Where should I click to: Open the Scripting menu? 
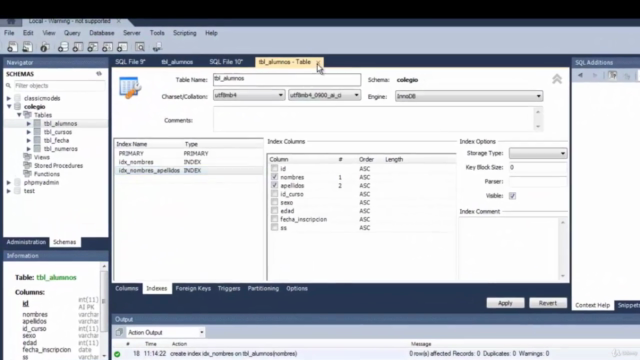tap(184, 33)
